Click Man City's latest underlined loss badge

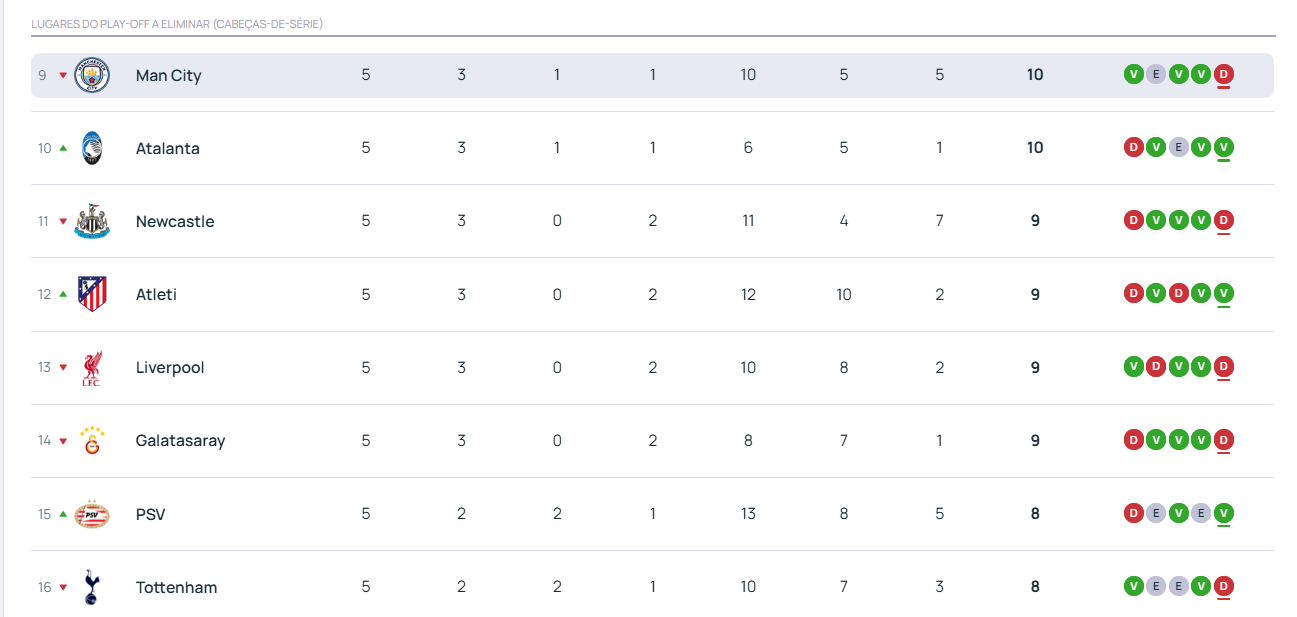pos(1223,73)
